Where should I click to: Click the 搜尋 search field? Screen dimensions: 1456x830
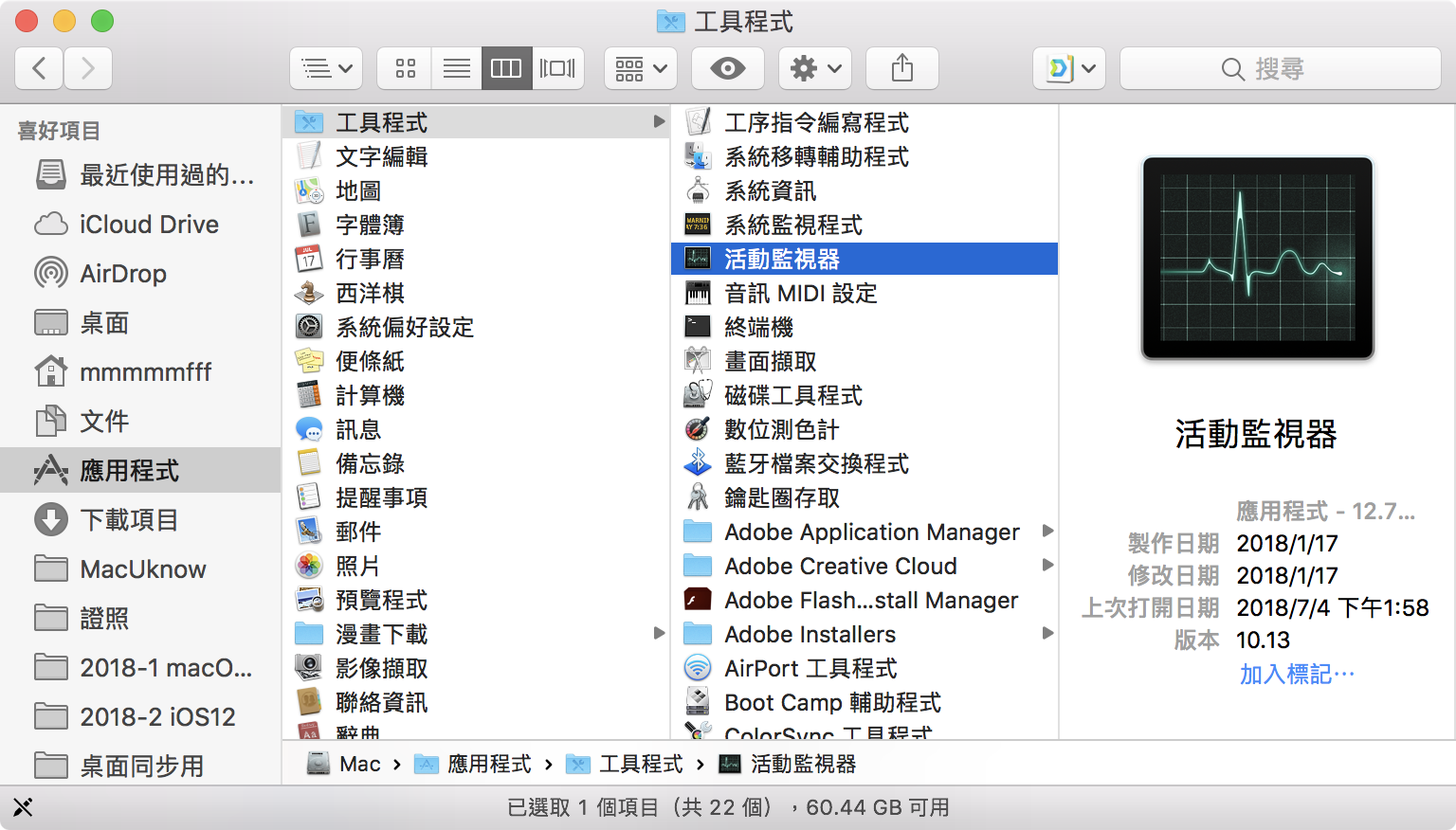point(1281,68)
